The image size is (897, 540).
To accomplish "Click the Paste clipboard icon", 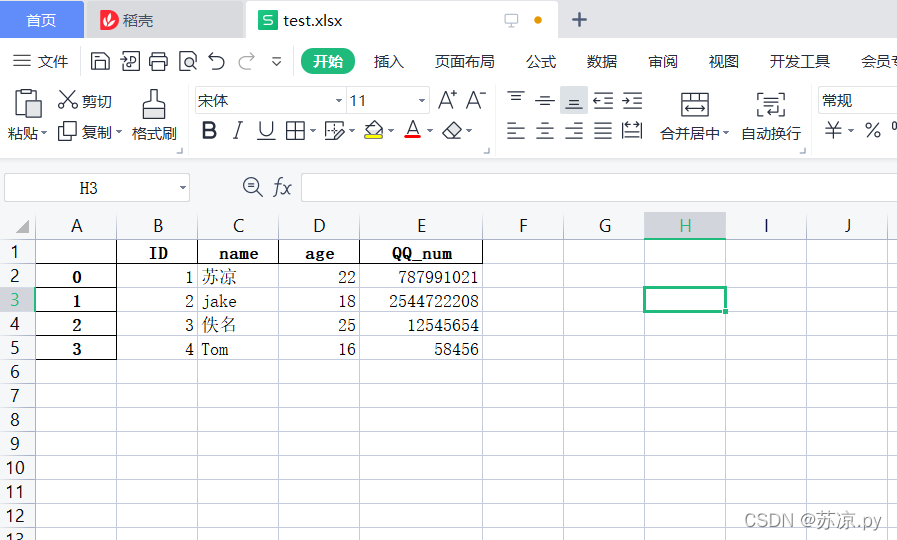I will [27, 103].
